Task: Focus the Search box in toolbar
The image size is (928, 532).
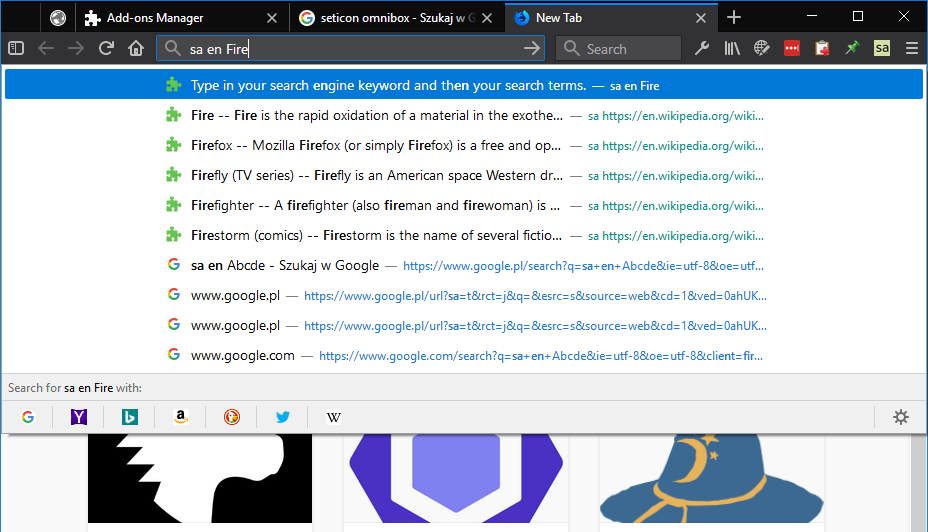Action: click(618, 49)
